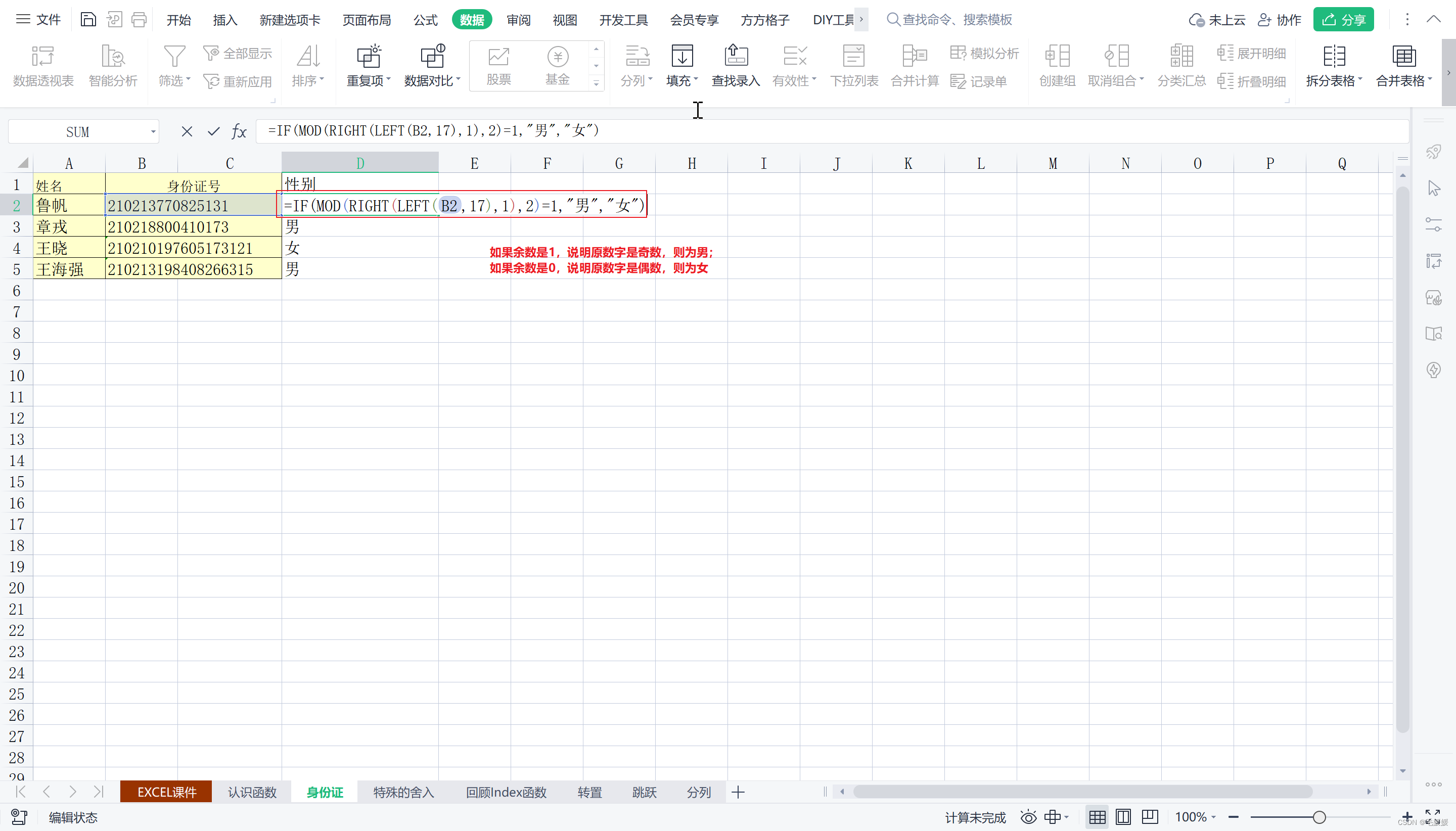The height and width of the screenshot is (831, 1456).
Task: Click the 下拉列表 dropdown list tool
Action: [x=854, y=66]
